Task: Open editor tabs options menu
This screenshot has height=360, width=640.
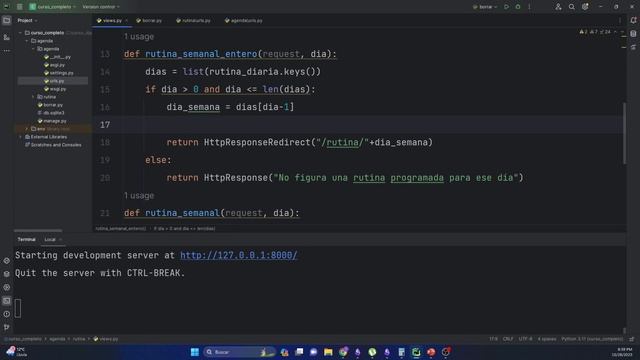Action: point(620,20)
